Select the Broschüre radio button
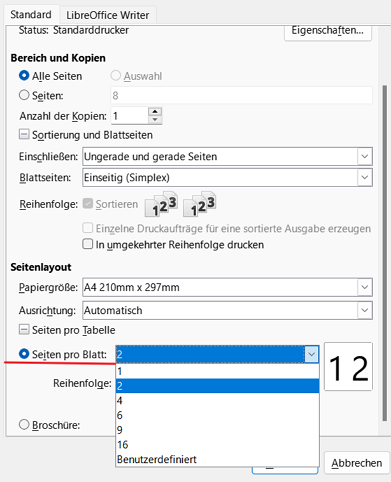Screen dimensions: 391x482 click(x=24, y=425)
